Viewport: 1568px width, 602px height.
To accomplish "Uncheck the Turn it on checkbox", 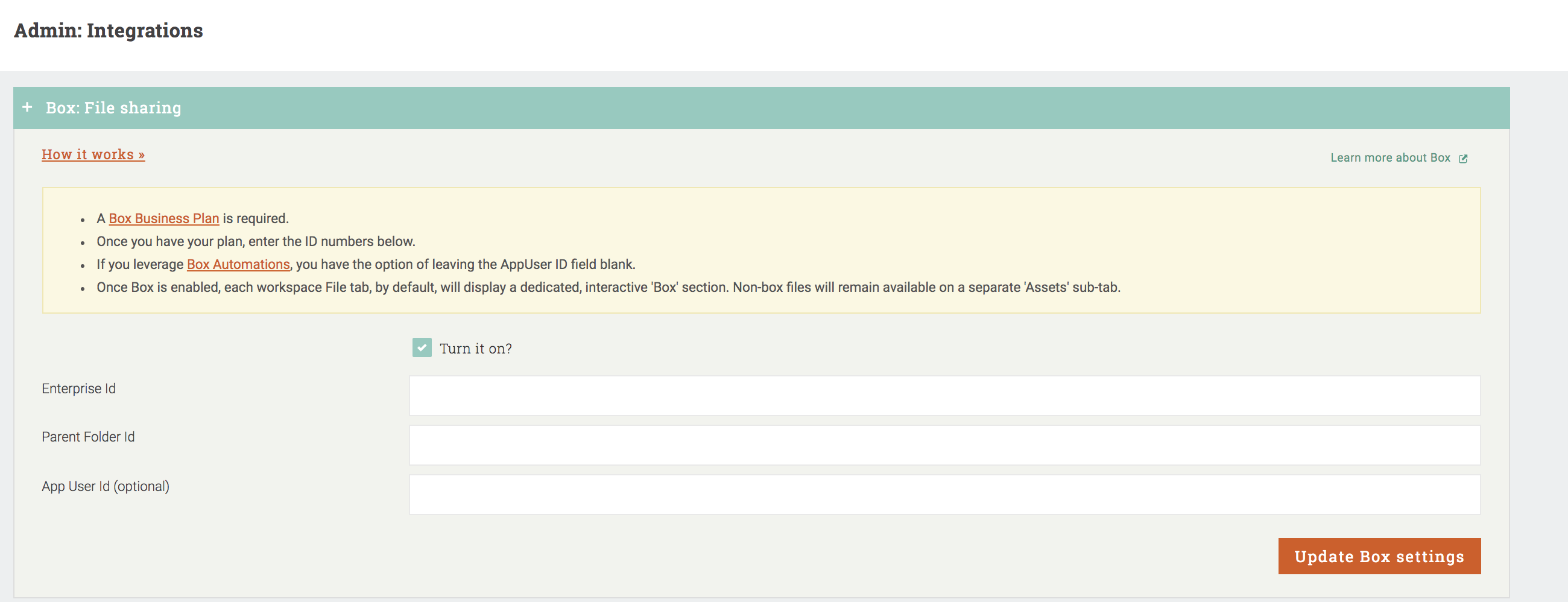I will tap(422, 347).
